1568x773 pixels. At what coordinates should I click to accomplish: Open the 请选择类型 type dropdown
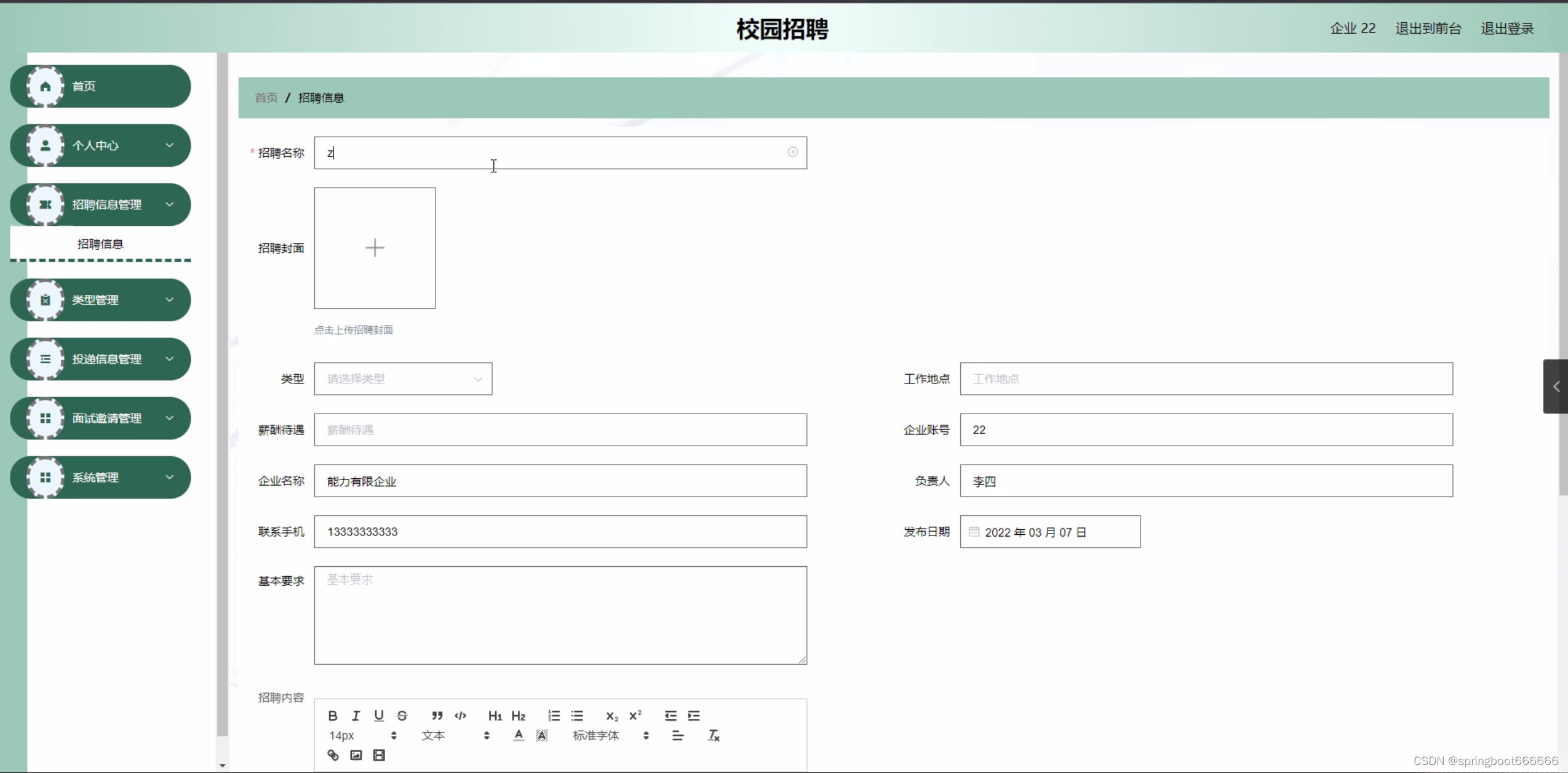(403, 378)
